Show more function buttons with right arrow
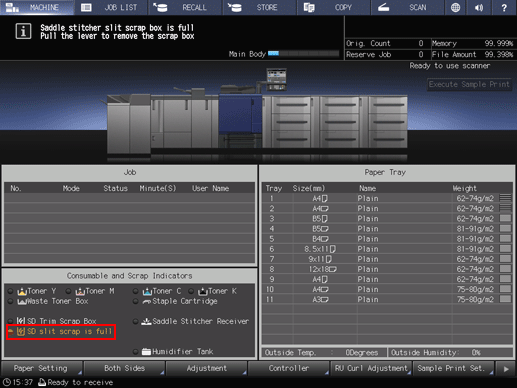The height and width of the screenshot is (388, 517). pyautogui.click(x=506, y=368)
